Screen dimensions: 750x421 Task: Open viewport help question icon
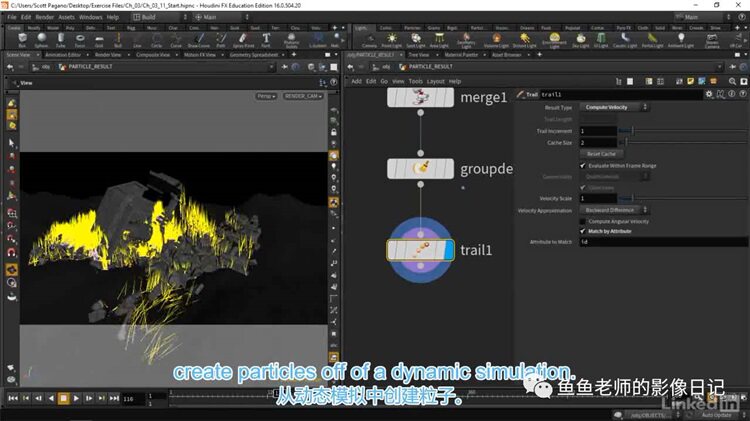[x=334, y=82]
